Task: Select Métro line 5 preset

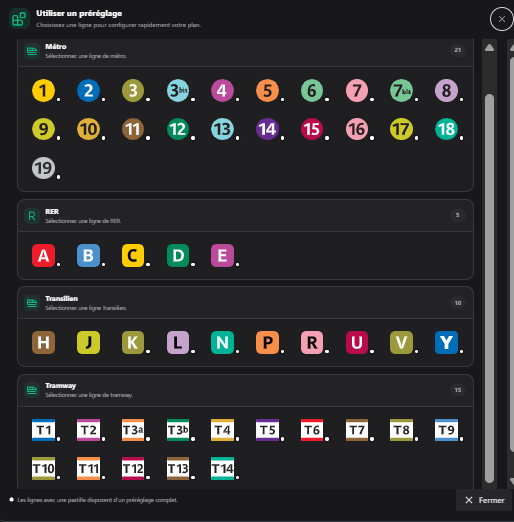Action: click(267, 90)
